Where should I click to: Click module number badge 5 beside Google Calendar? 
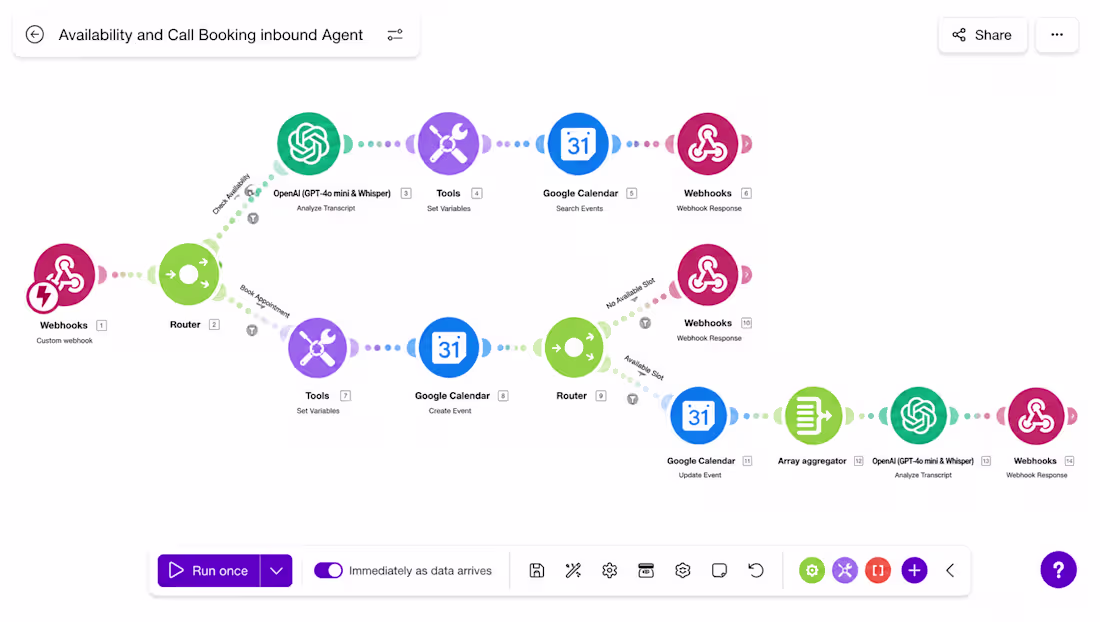[x=631, y=194]
